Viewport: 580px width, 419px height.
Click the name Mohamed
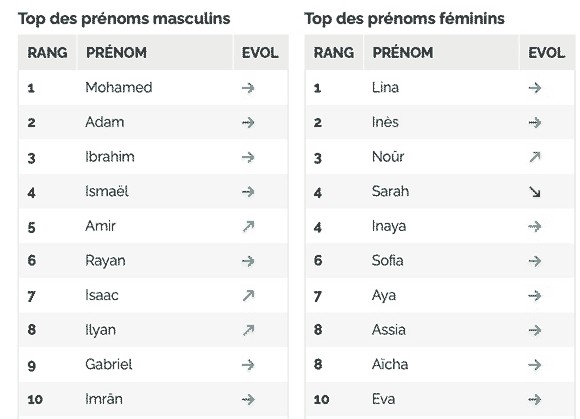click(119, 88)
